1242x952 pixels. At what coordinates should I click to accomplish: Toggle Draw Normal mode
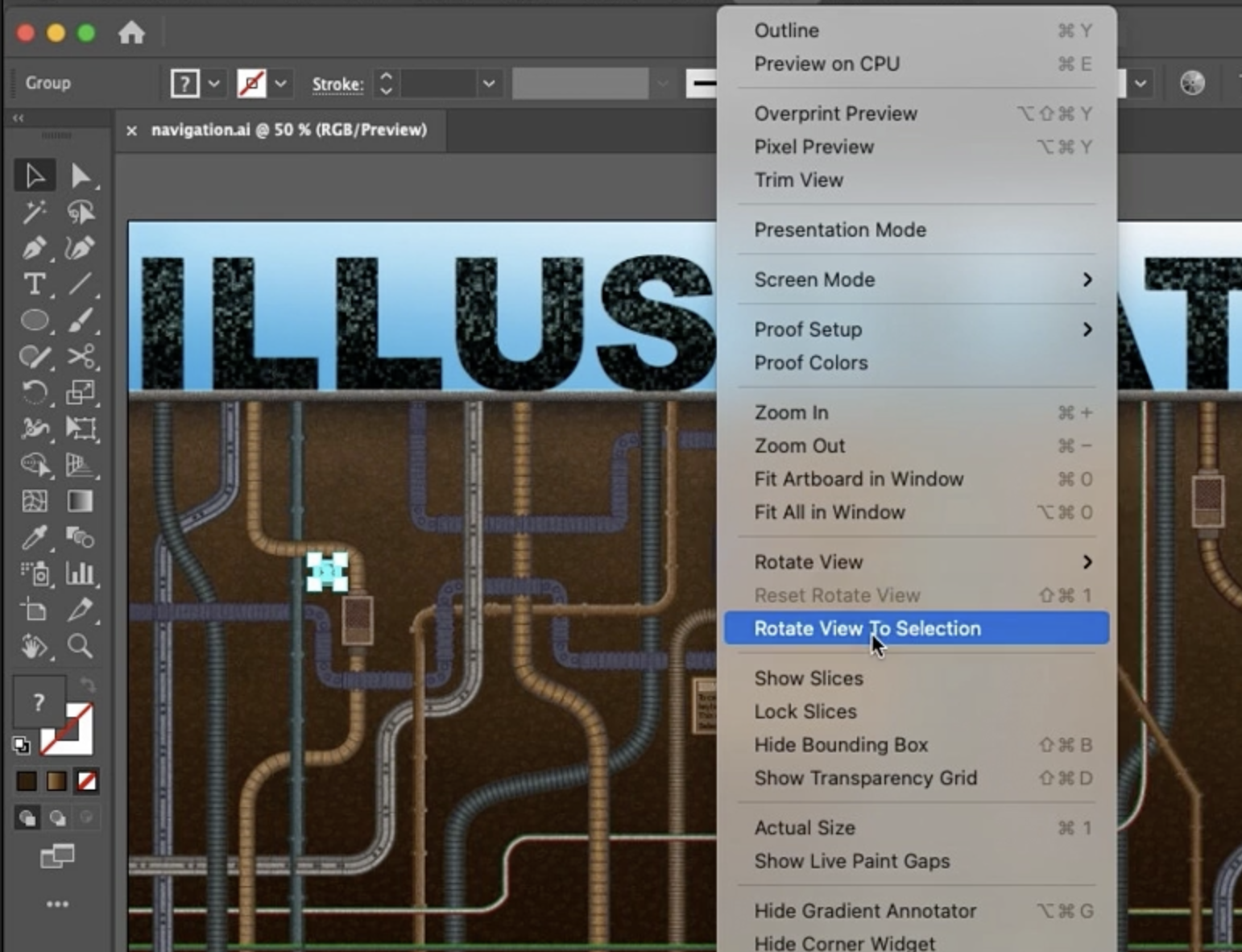tap(27, 818)
